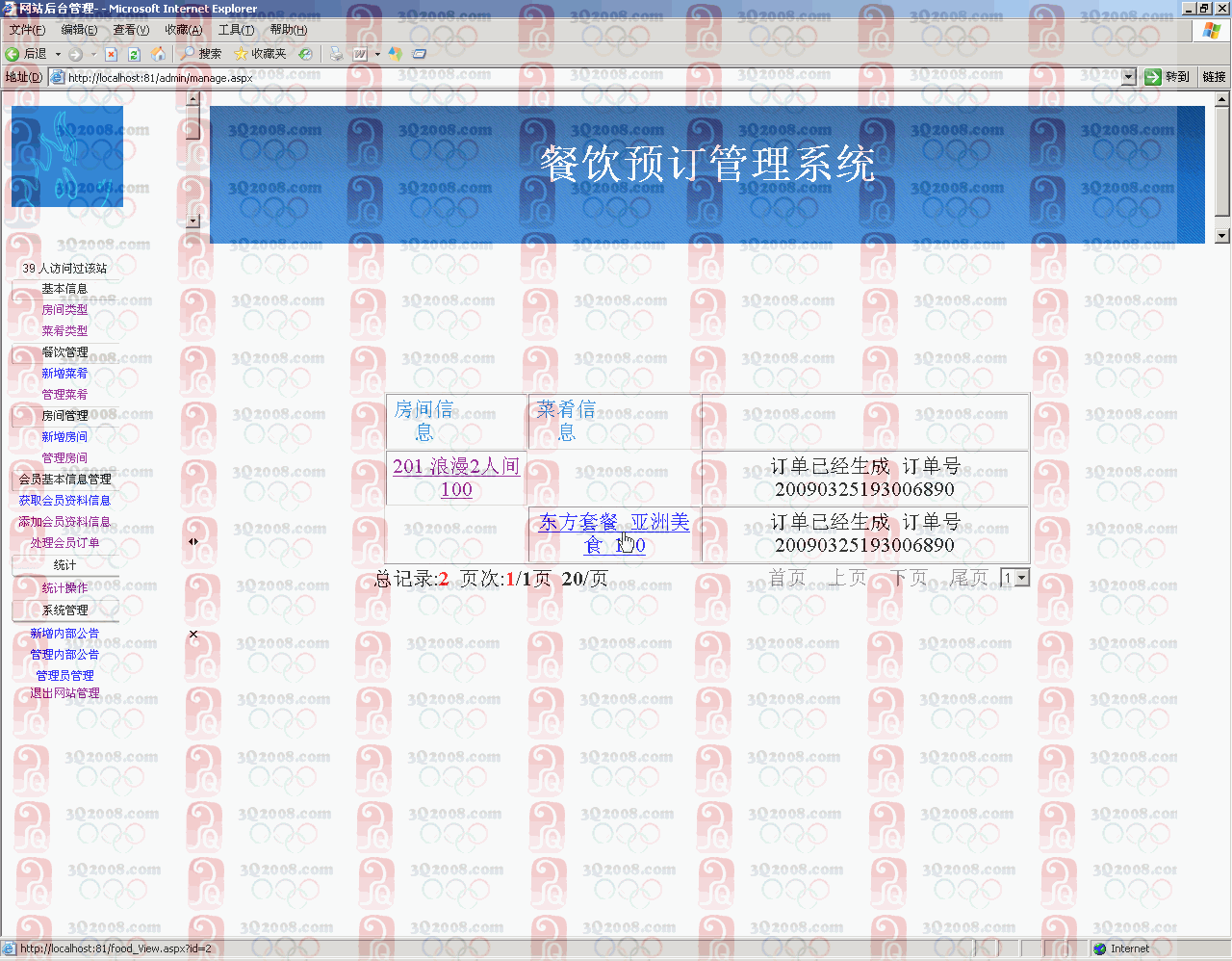Click the Print icon on the toolbar
This screenshot has height=961, width=1232.
point(335,54)
